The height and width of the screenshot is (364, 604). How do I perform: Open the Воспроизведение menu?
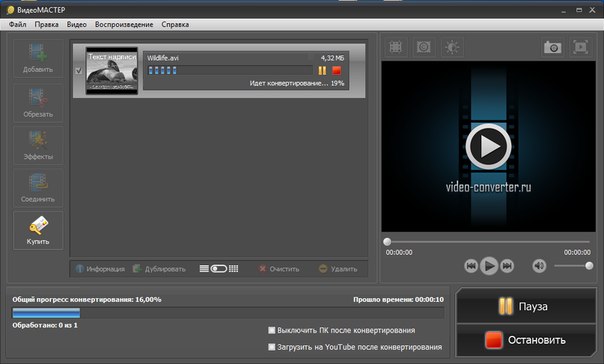(x=124, y=24)
